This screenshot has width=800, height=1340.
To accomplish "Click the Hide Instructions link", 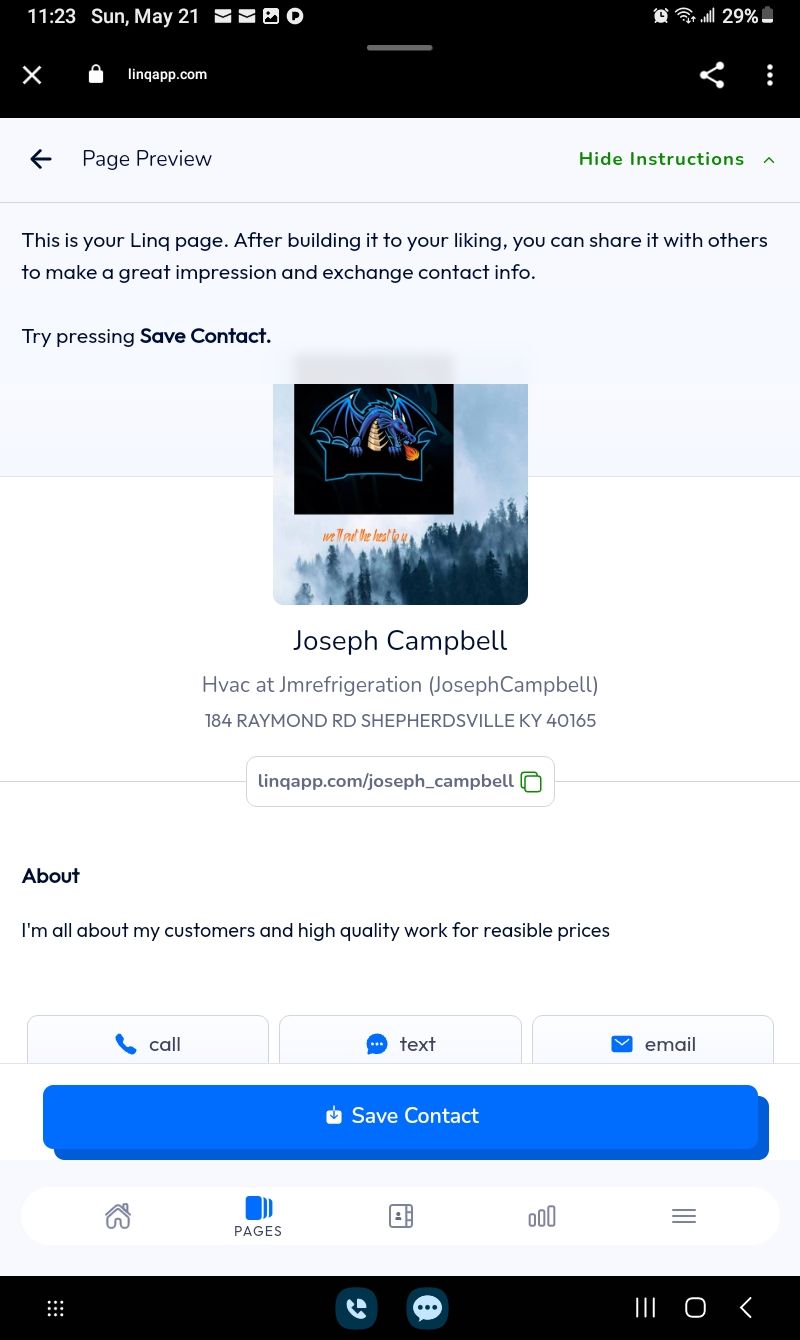I will [661, 159].
